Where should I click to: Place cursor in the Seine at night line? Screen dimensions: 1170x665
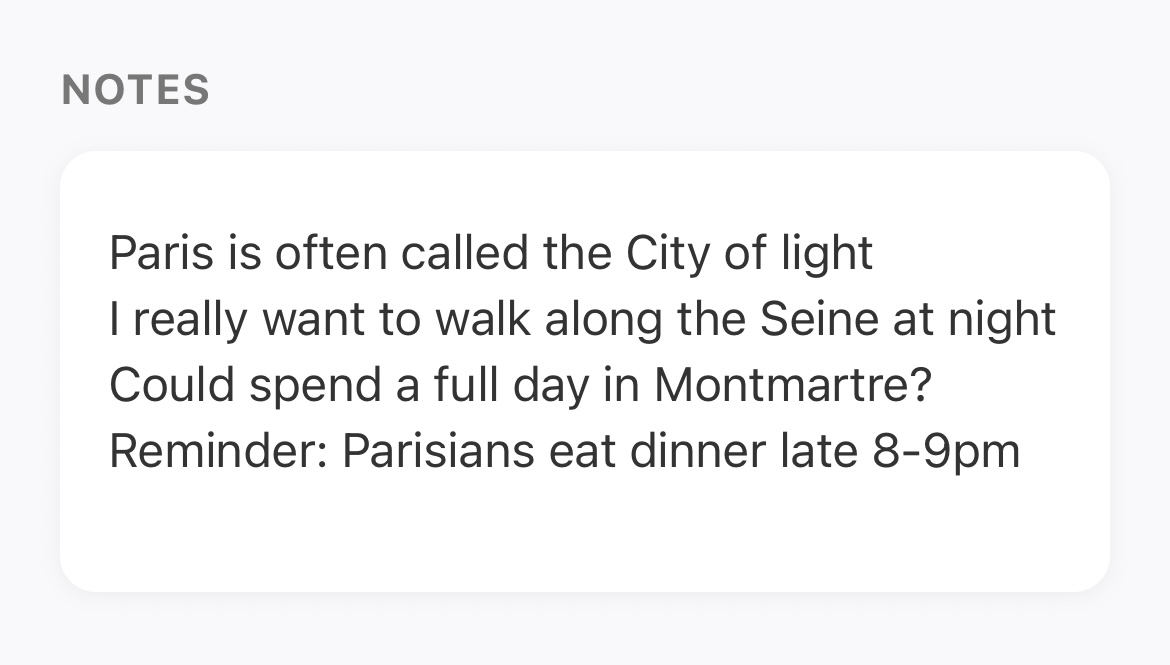(x=582, y=319)
